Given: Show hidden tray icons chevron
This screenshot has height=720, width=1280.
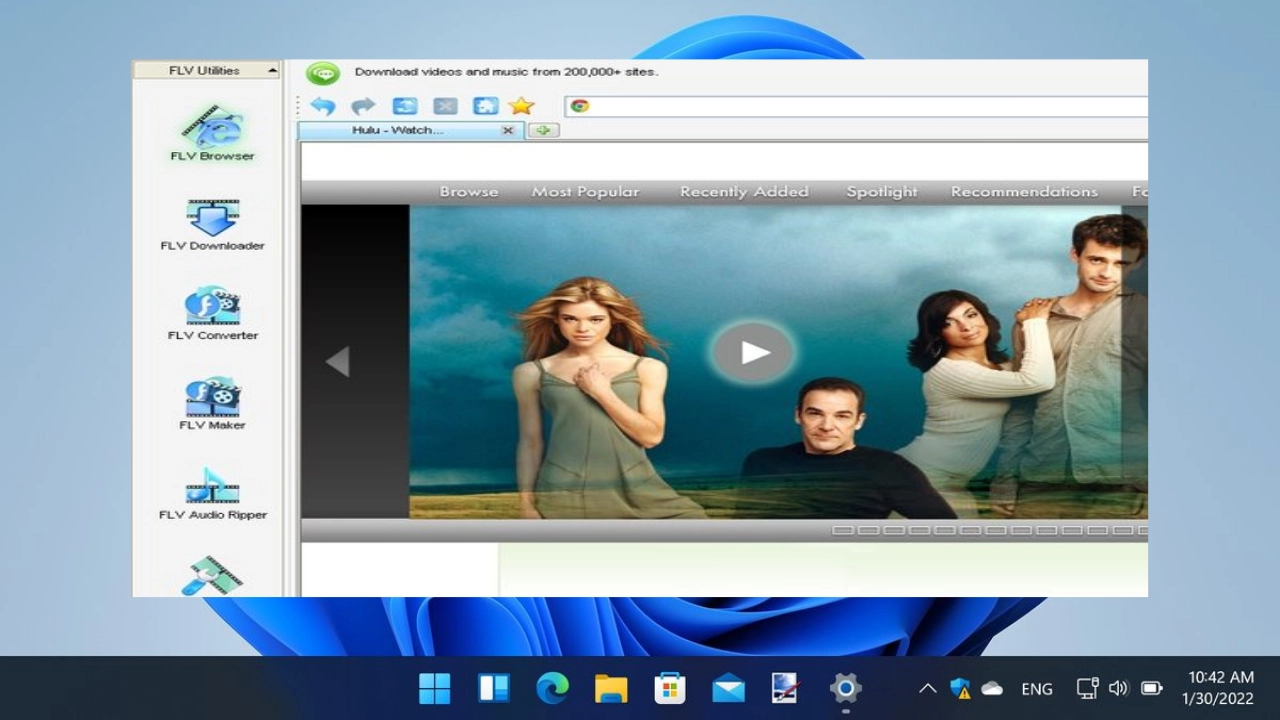Looking at the screenshot, I should pyautogui.click(x=927, y=688).
